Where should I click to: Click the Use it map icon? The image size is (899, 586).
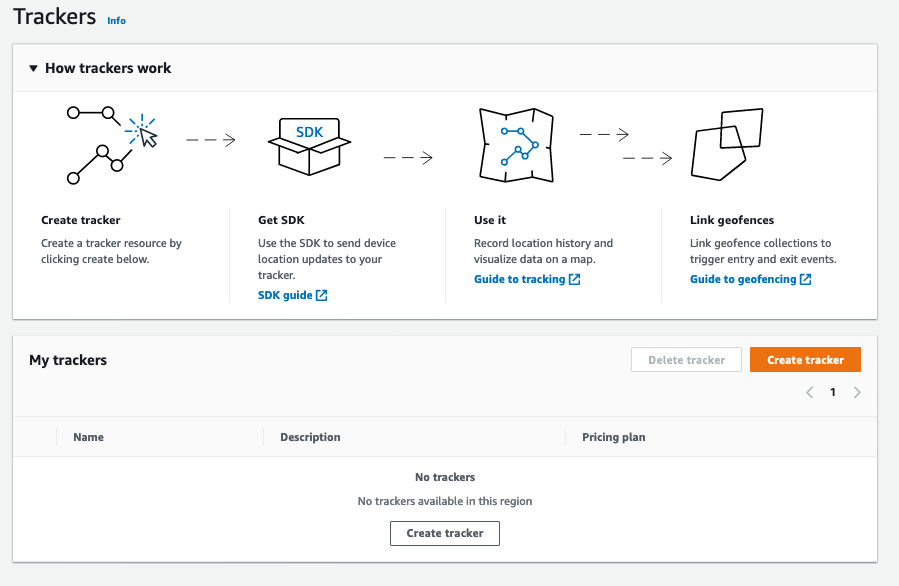coord(515,144)
